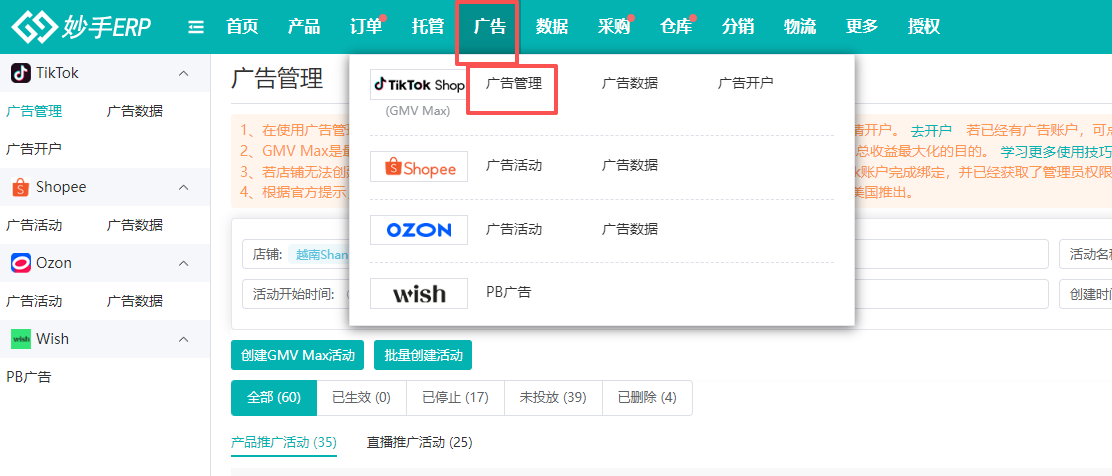Switch to the 未投放 (39) tab

click(553, 397)
